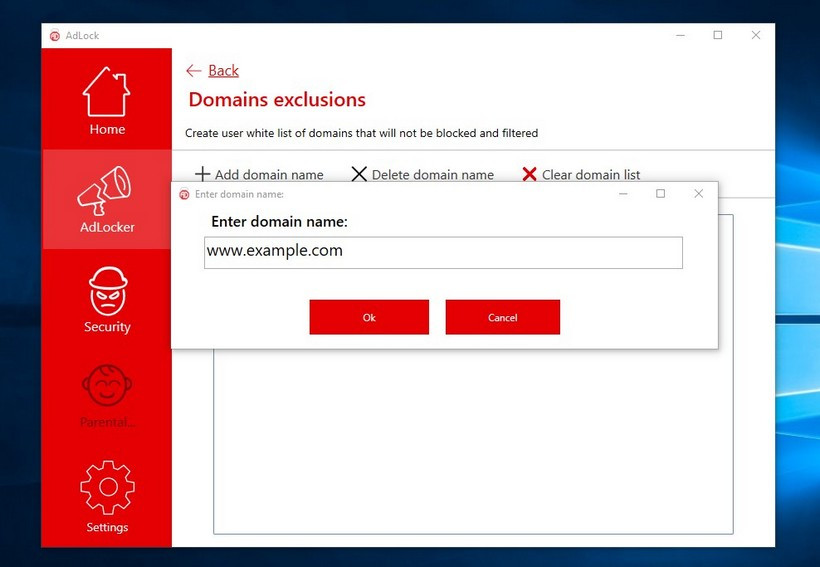Image resolution: width=820 pixels, height=567 pixels.
Task: Close the AdLock main window
Action: pos(756,35)
